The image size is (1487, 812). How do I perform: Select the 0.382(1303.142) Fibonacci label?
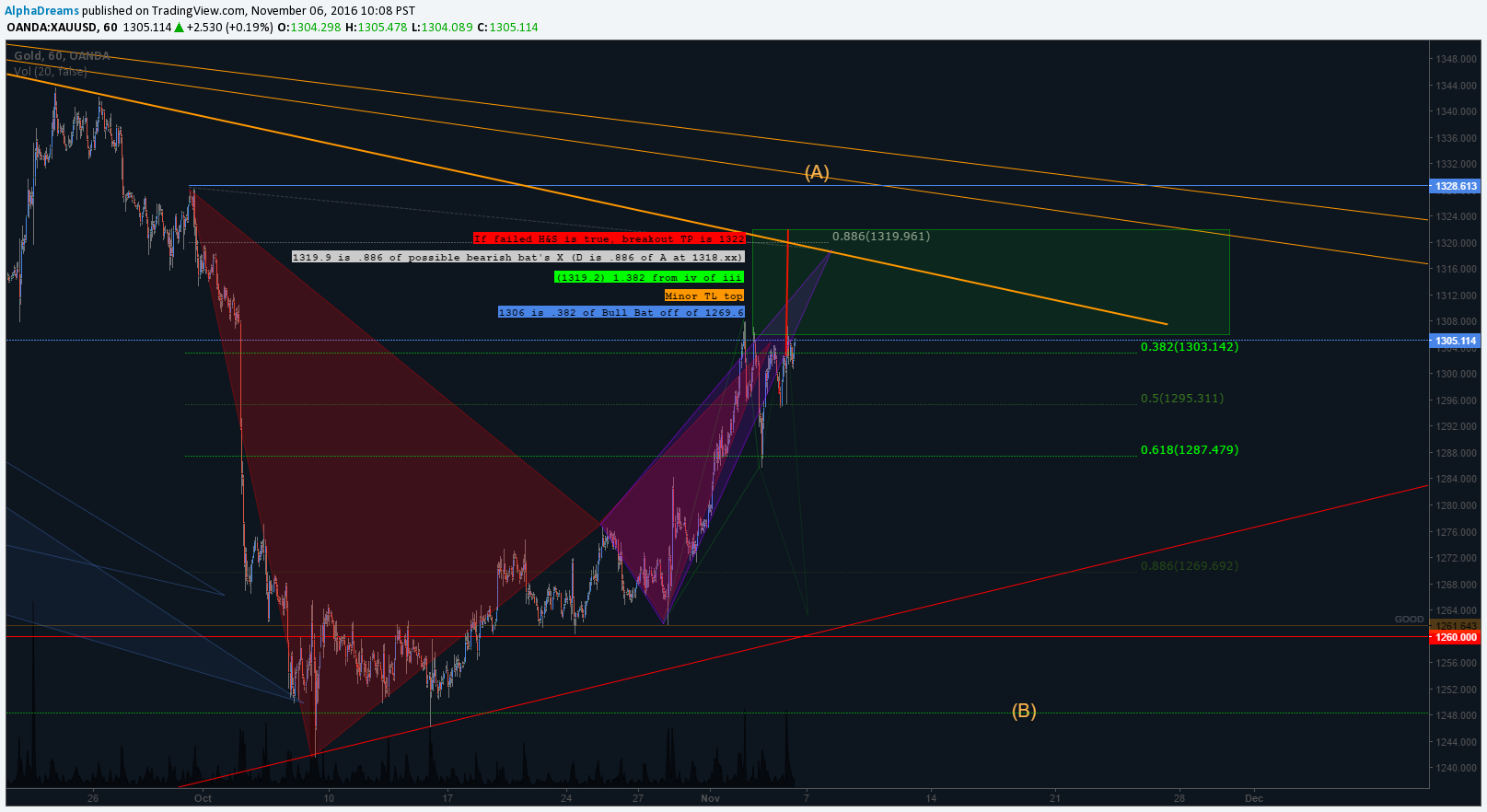[x=1190, y=347]
